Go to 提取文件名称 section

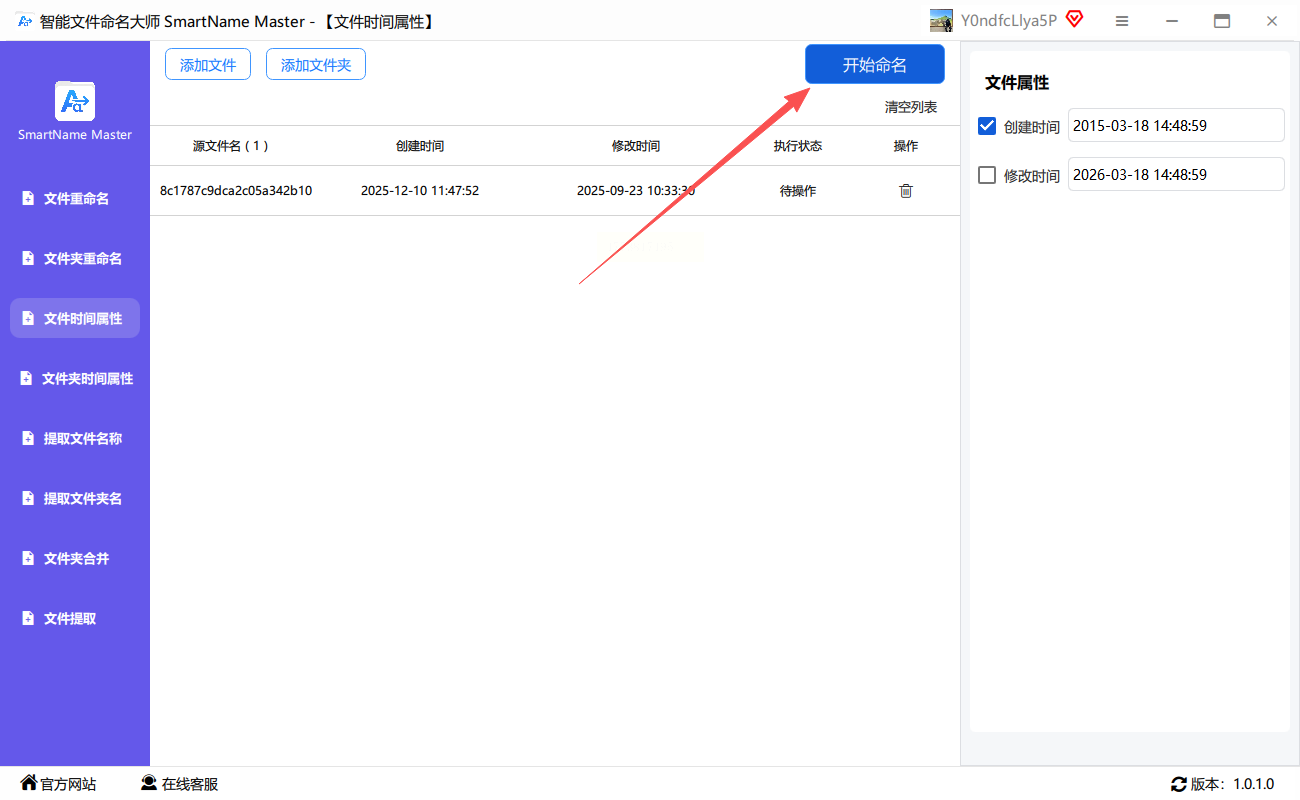click(75, 439)
